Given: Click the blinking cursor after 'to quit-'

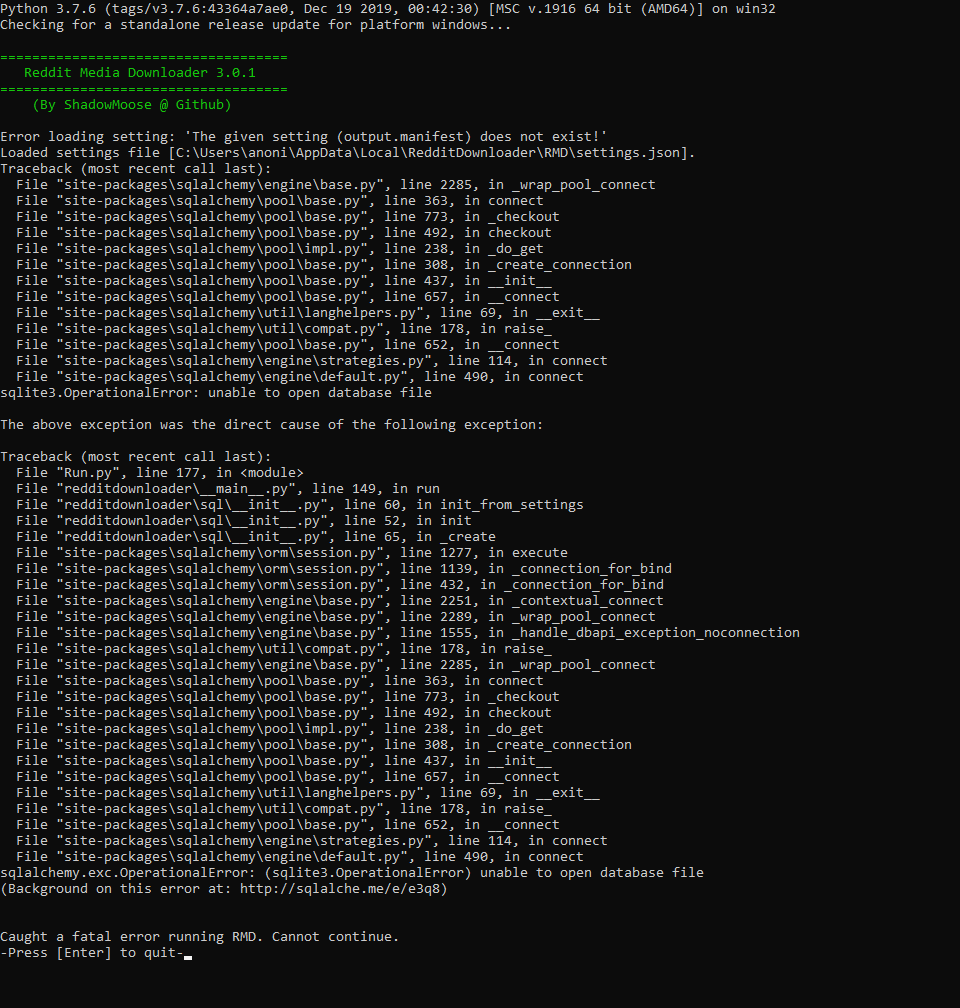Looking at the screenshot, I should (188, 957).
